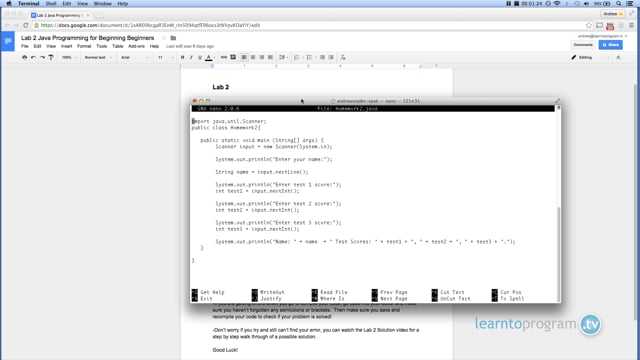Open the Window menu in menu bar

tap(102, 4)
